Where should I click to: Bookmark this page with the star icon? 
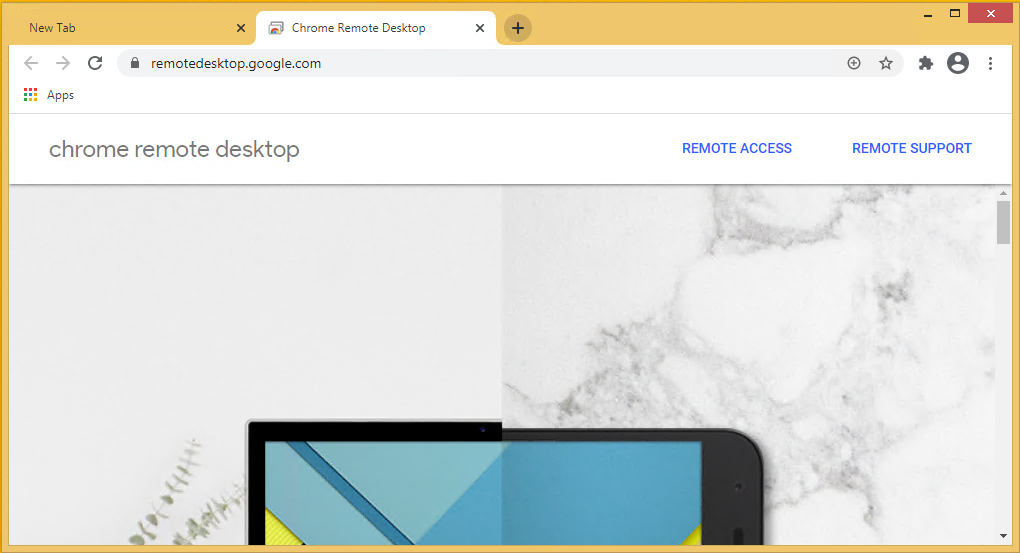click(x=886, y=63)
